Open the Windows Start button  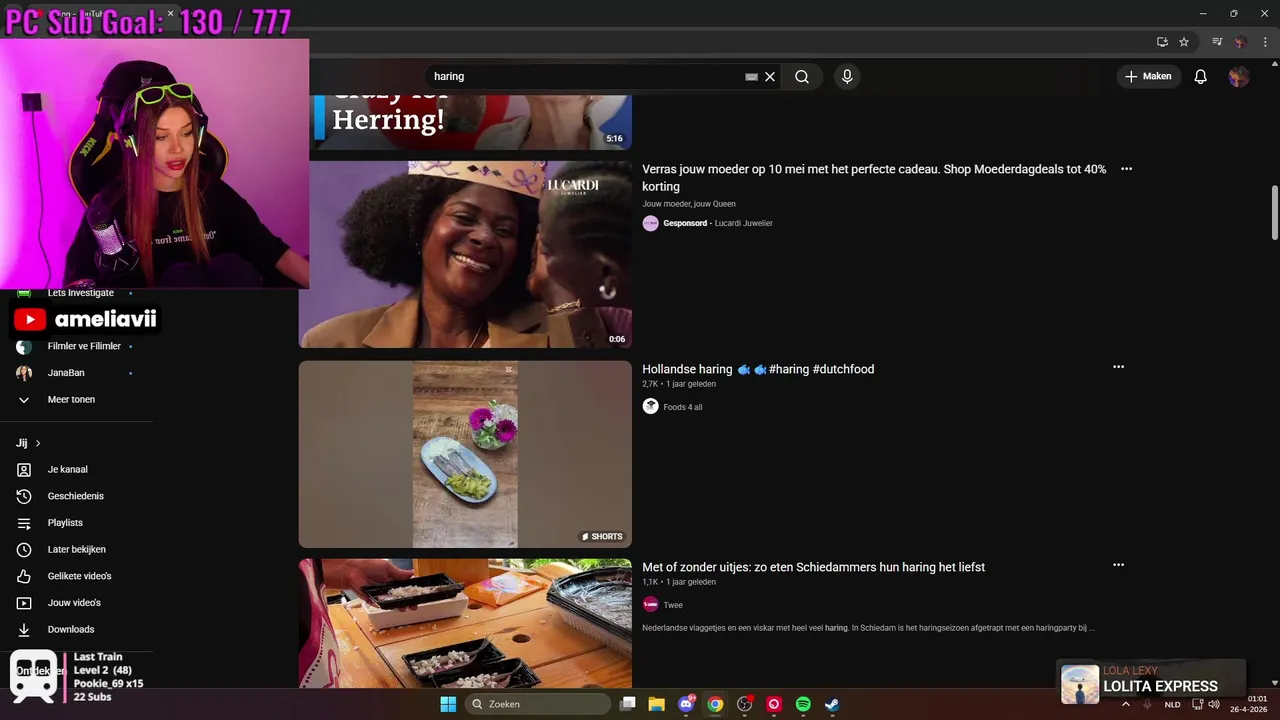point(448,704)
